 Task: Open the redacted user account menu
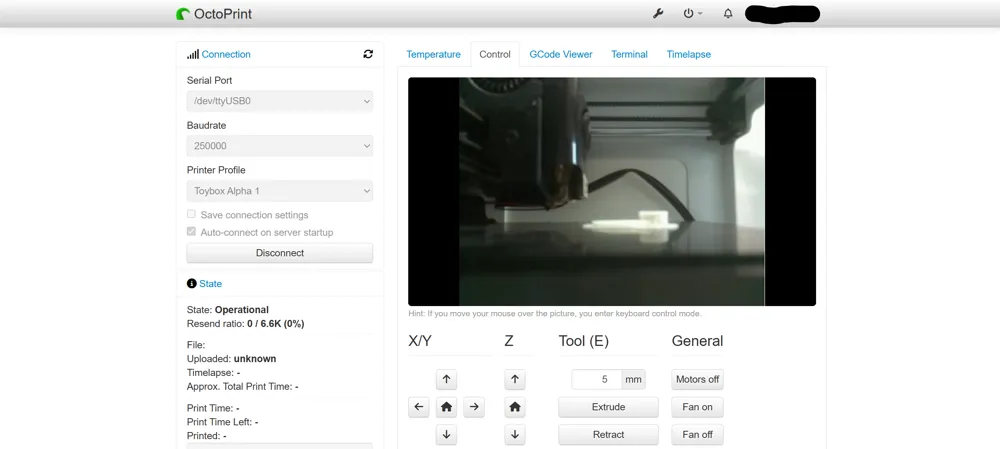(x=783, y=13)
